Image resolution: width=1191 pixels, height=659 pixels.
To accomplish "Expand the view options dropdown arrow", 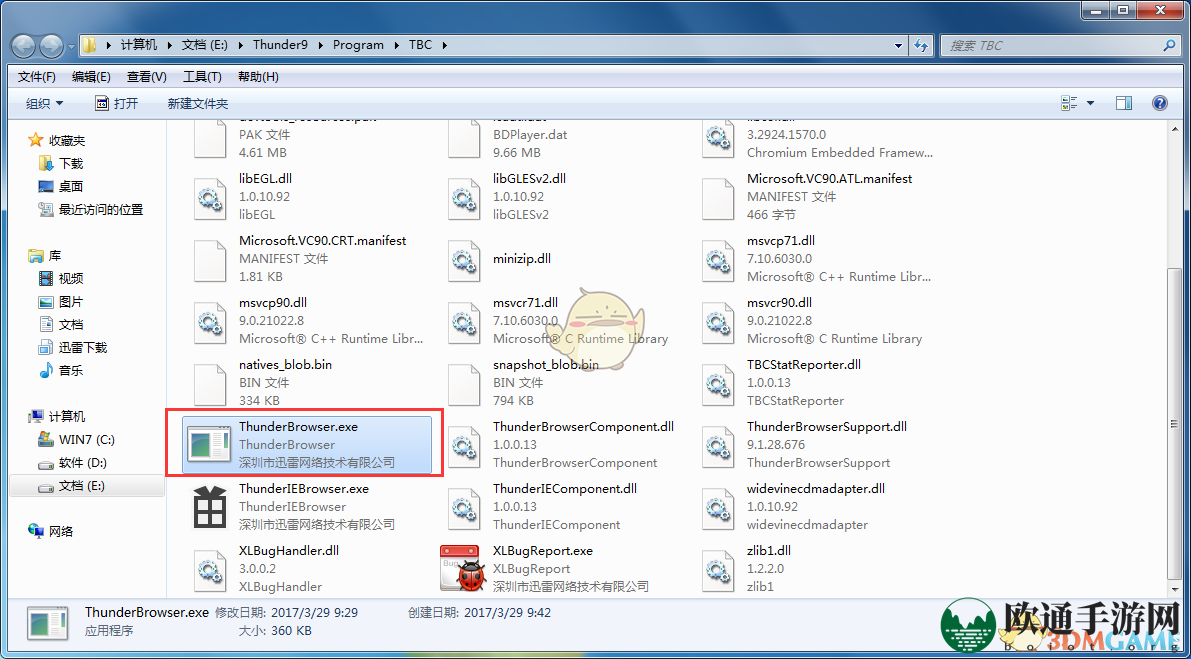I will tap(1091, 103).
